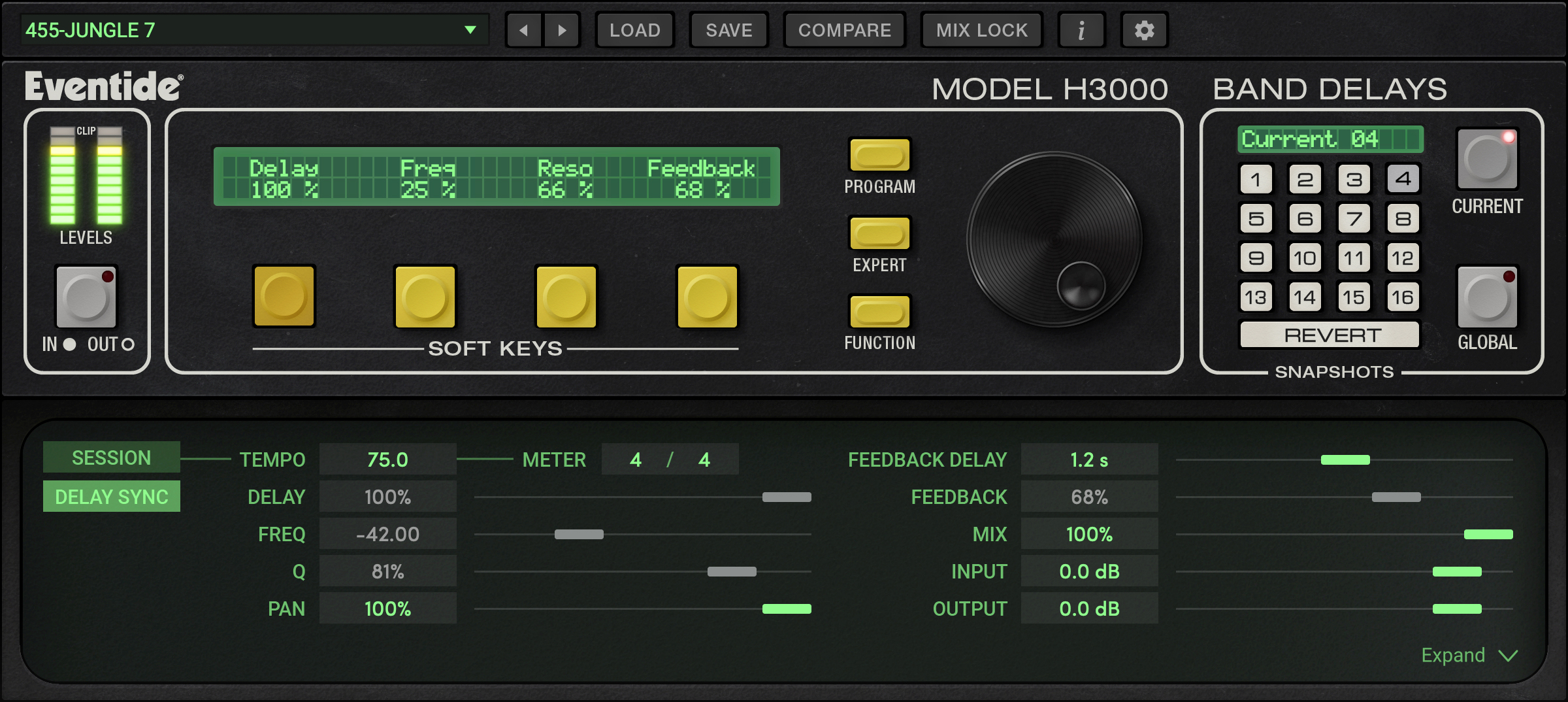The width and height of the screenshot is (1568, 702).
Task: Click the TEMPO value 75.0 field
Action: click(x=388, y=460)
